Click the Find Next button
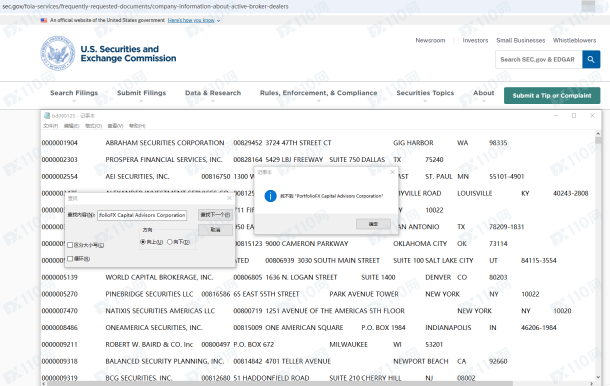The width and height of the screenshot is (610, 386). pos(215,215)
